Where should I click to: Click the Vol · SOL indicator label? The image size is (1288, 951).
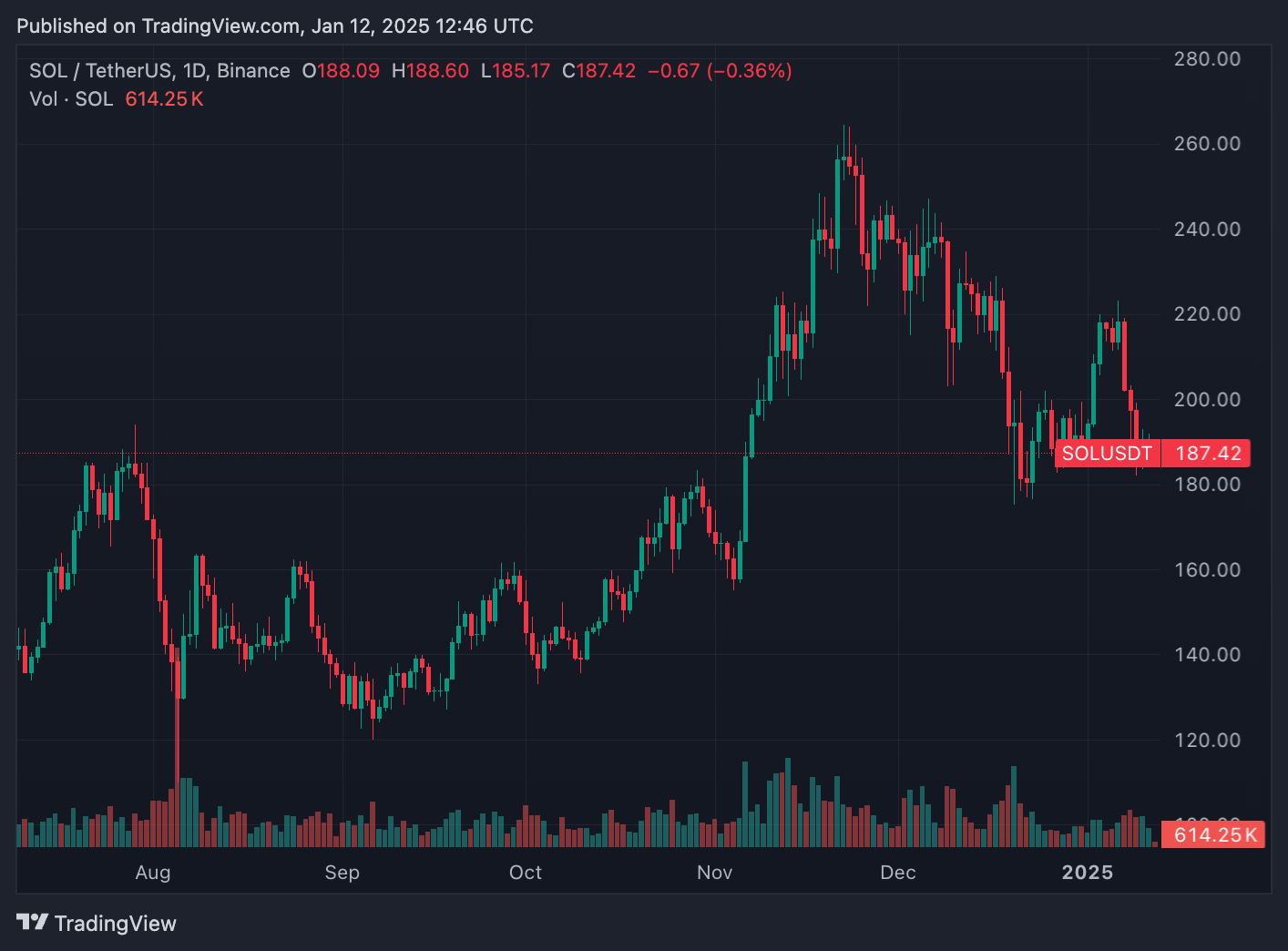pyautogui.click(x=71, y=99)
